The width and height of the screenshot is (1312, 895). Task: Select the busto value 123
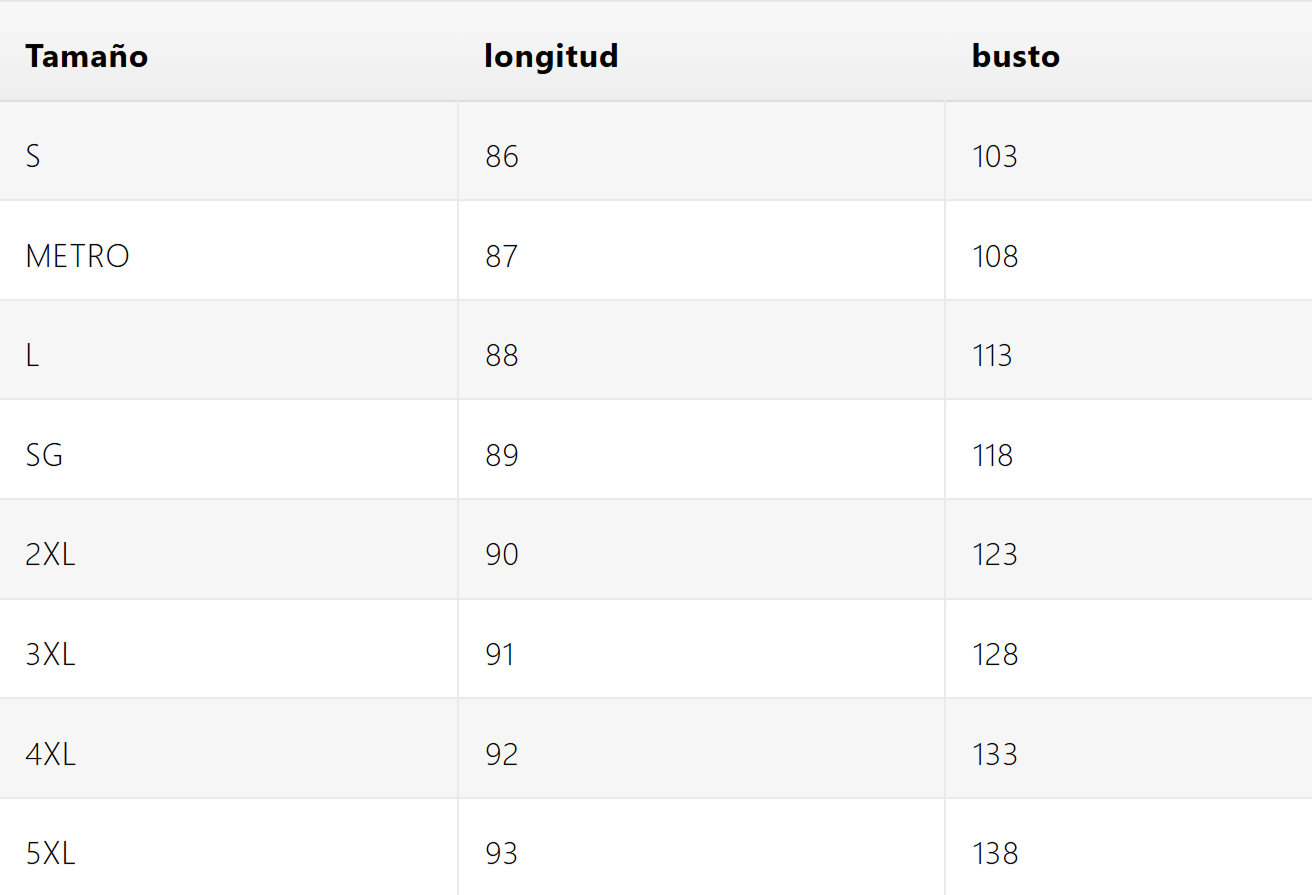(x=994, y=554)
